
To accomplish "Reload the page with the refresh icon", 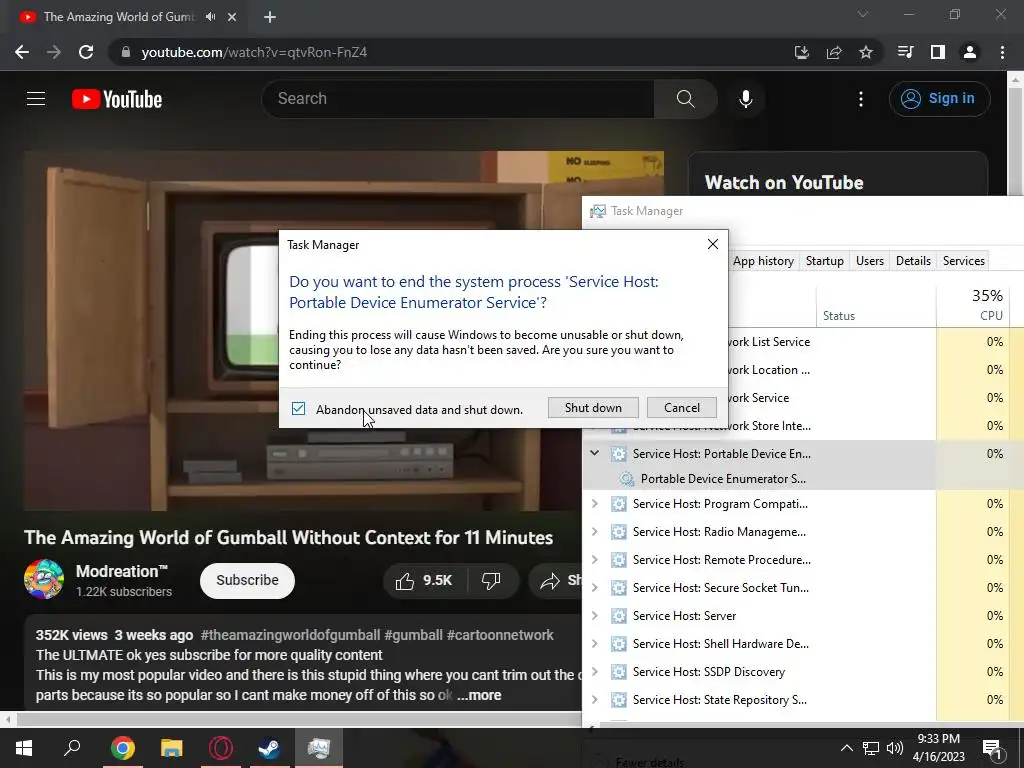I will [x=86, y=52].
